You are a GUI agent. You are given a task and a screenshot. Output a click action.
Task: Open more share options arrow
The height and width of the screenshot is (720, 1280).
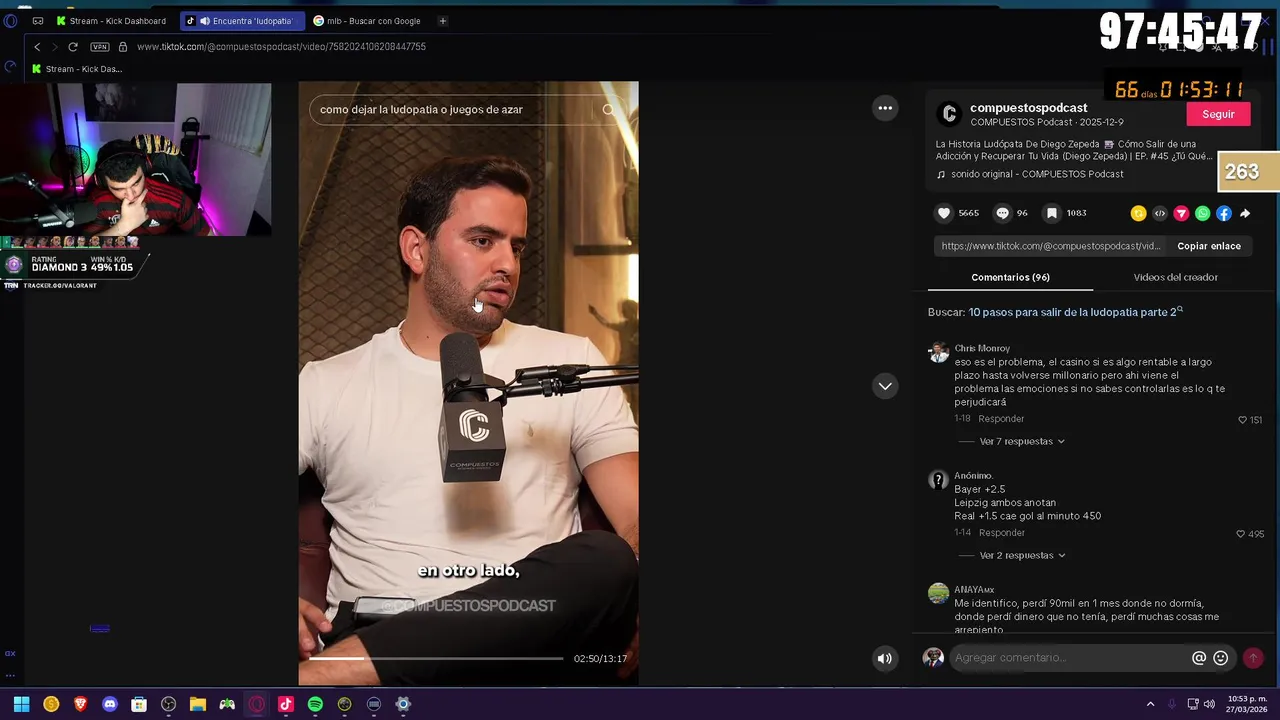pyautogui.click(x=1245, y=213)
